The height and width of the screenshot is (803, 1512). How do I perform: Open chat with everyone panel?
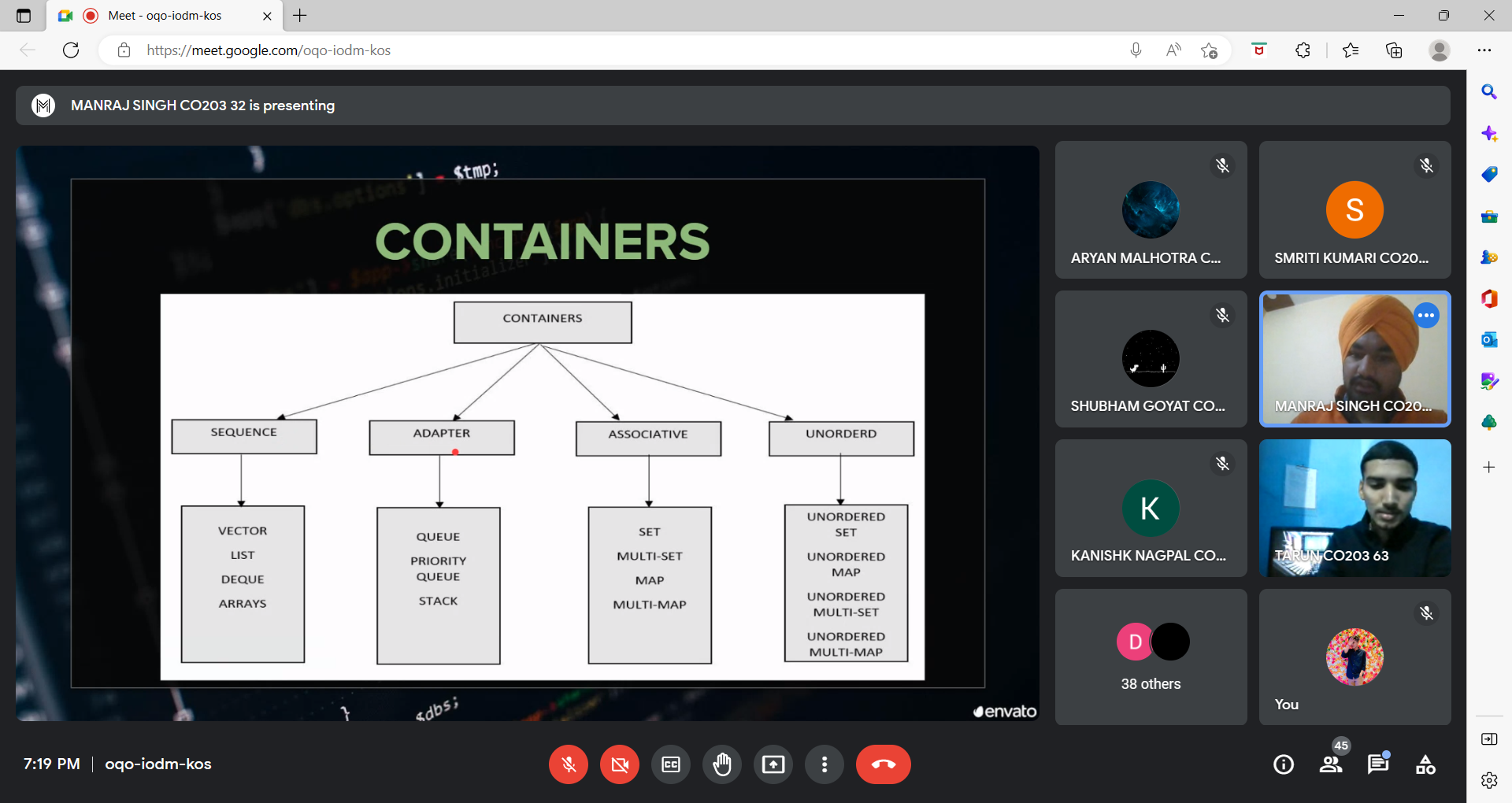1378,764
